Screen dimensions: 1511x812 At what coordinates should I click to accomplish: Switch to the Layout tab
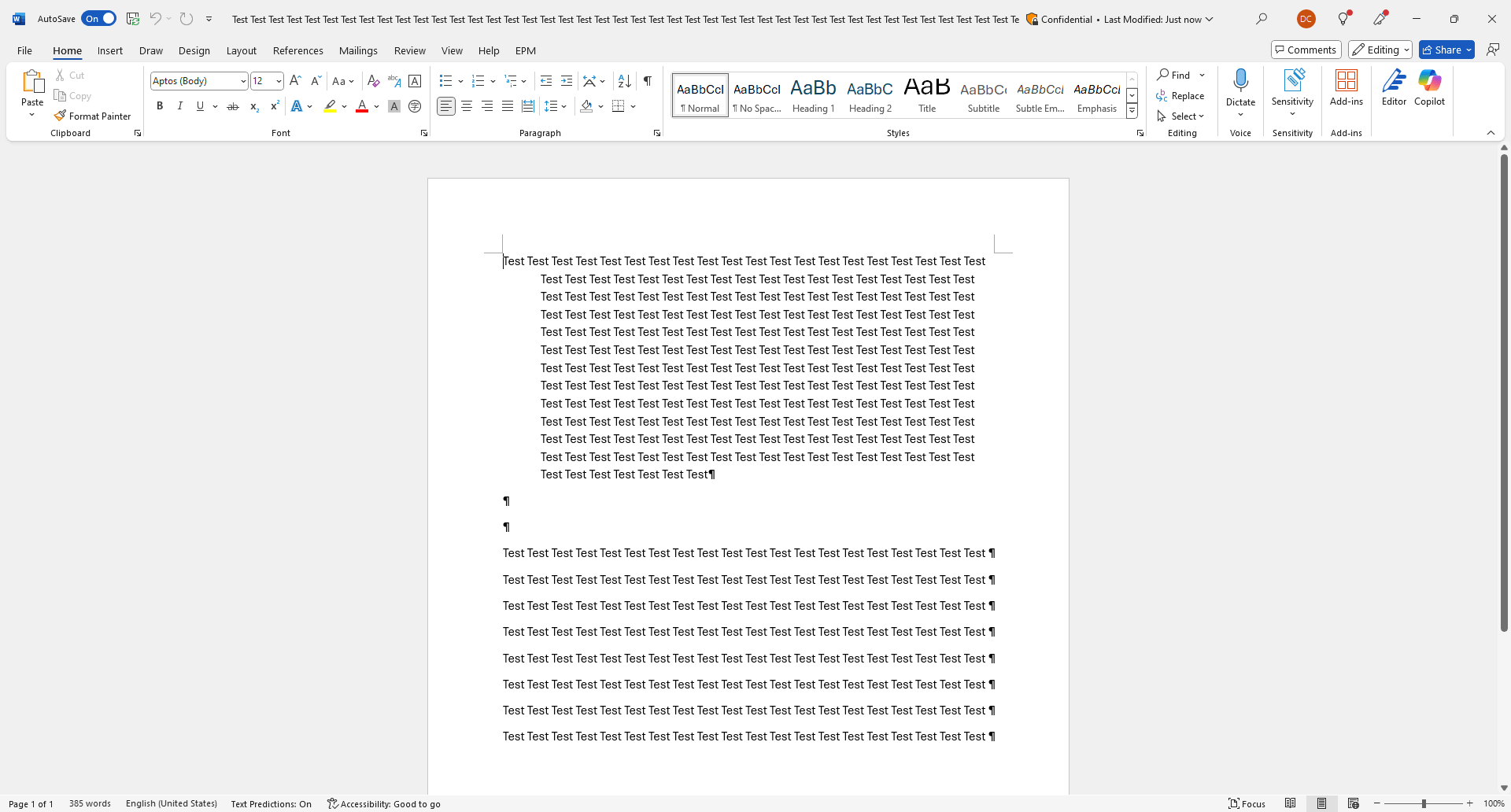click(x=242, y=50)
